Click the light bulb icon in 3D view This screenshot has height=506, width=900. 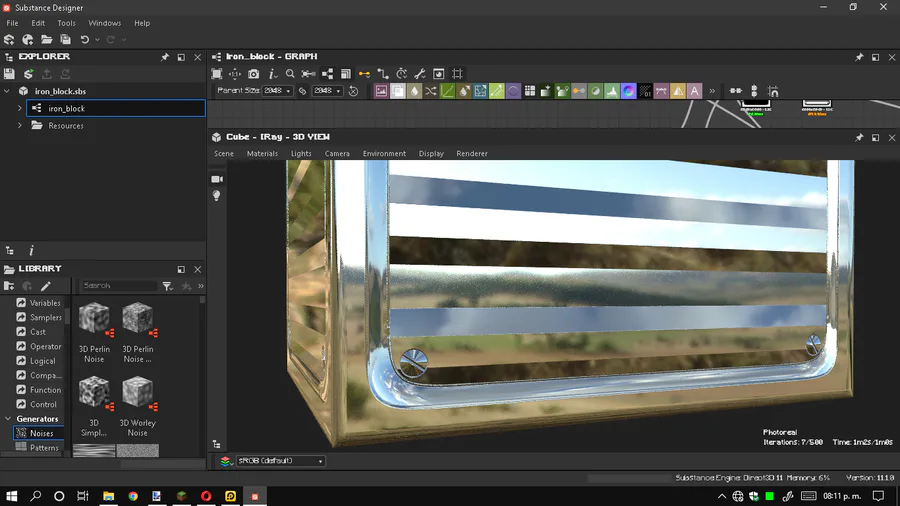click(217, 196)
